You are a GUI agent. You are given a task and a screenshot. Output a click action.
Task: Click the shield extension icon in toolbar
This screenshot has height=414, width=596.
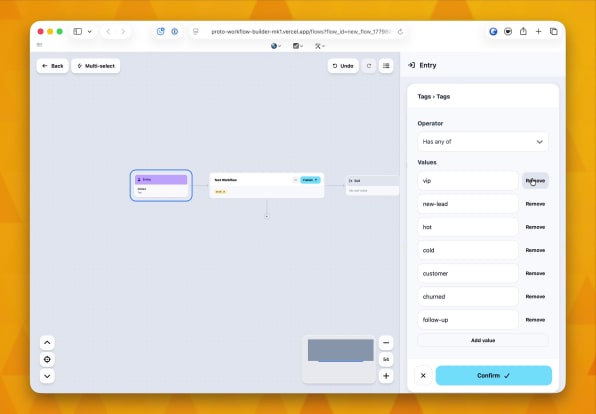click(508, 32)
